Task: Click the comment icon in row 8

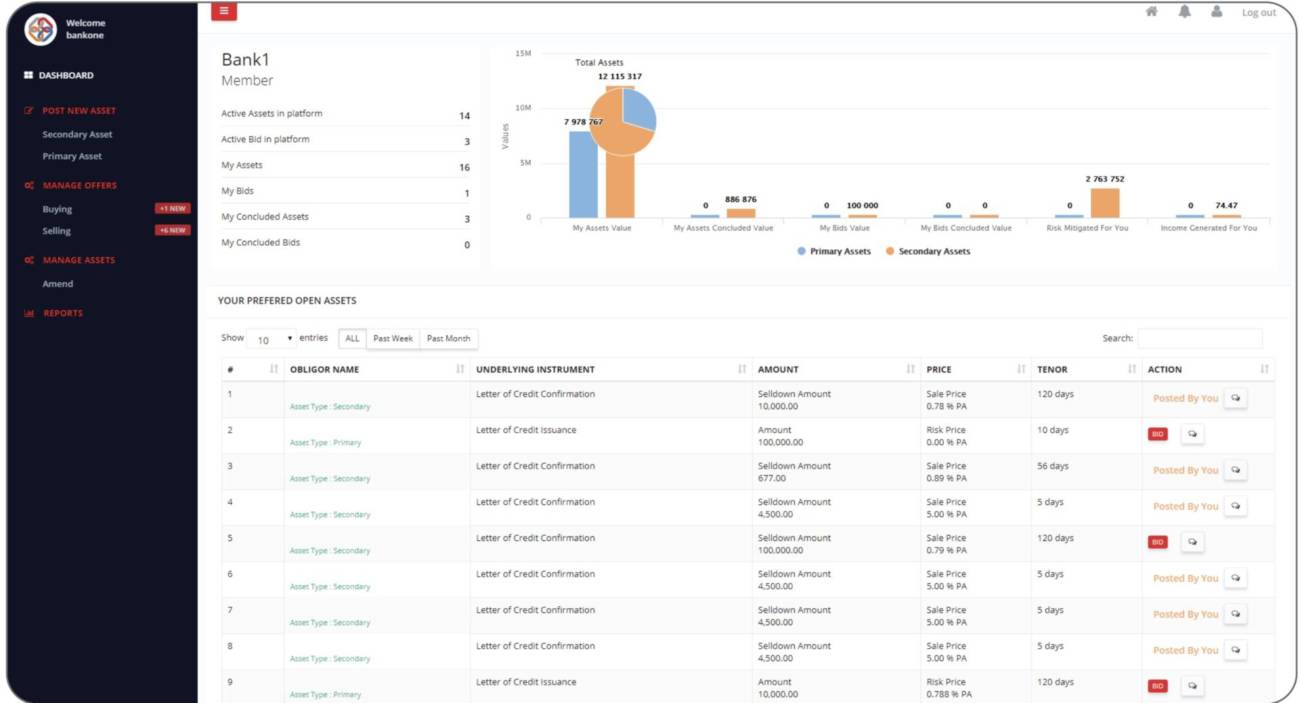Action: click(x=1235, y=650)
